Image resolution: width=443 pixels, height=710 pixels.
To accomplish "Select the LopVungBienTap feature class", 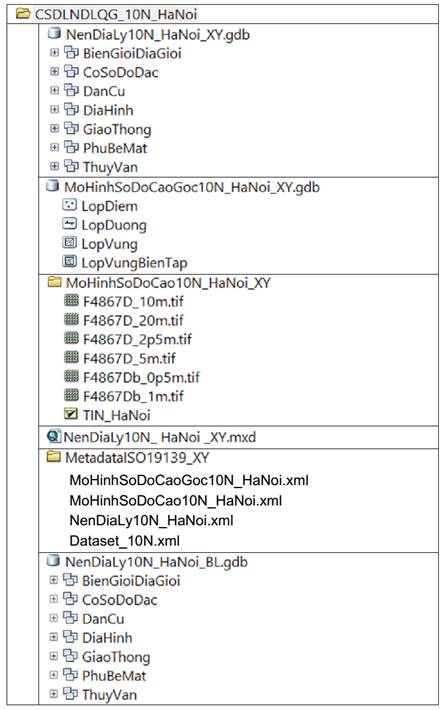I will tap(134, 262).
